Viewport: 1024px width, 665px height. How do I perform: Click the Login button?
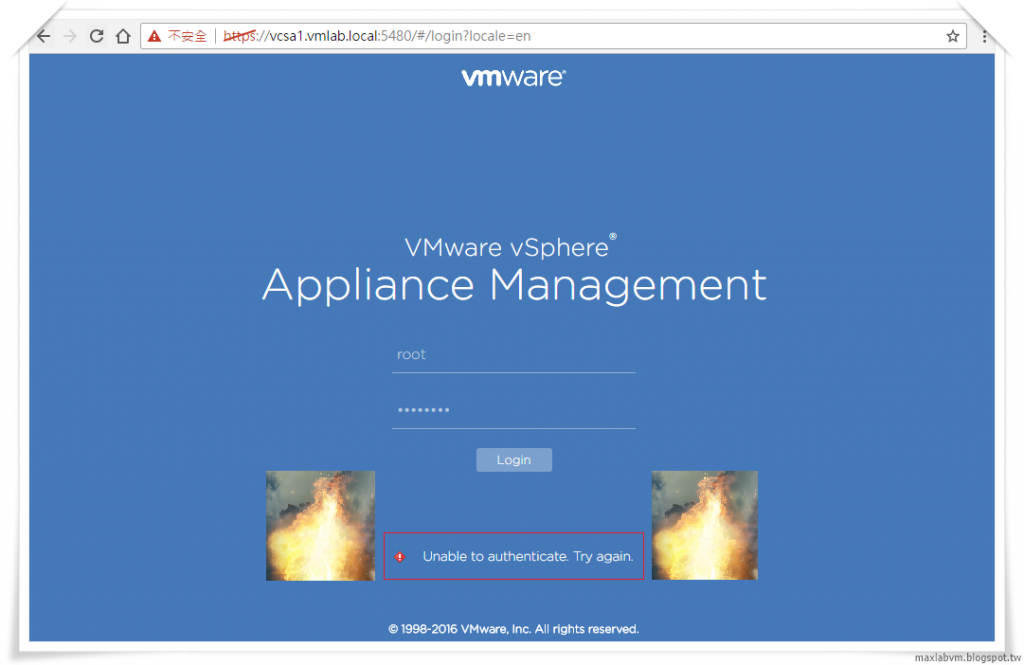[x=514, y=460]
